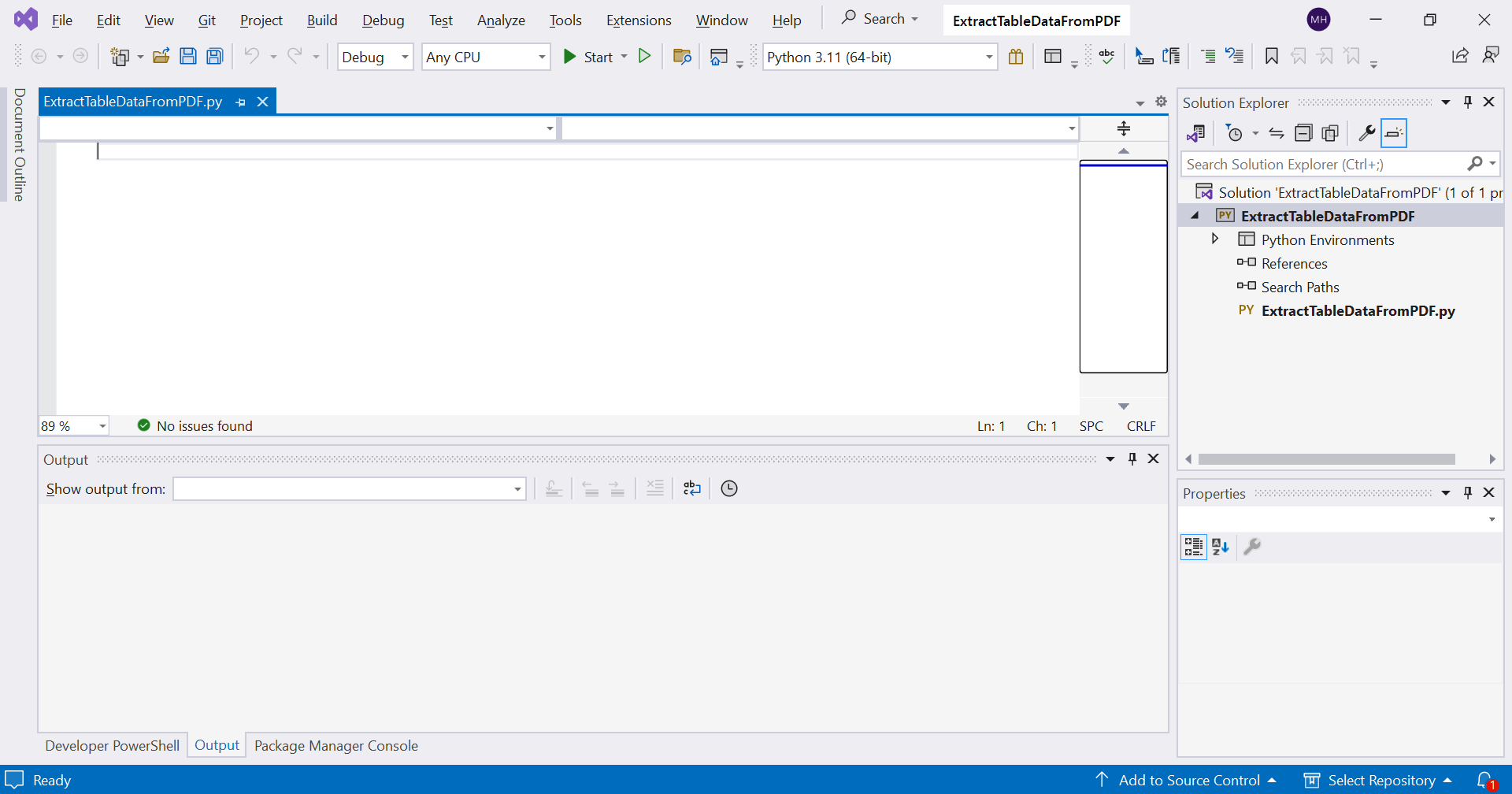Open the Python 3.11 environment dropdown
This screenshot has height=794, width=1512.
pos(989,57)
